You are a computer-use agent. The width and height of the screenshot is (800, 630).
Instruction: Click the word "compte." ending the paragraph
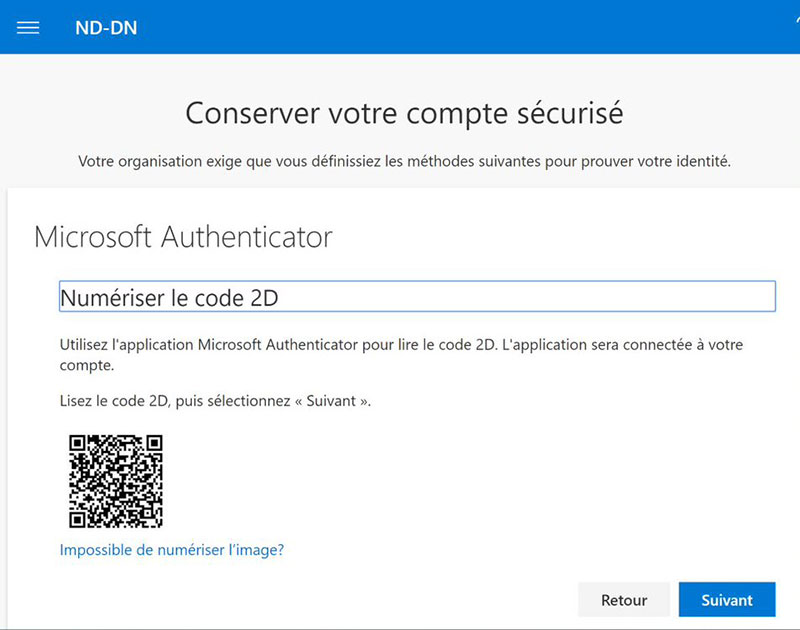tap(87, 367)
